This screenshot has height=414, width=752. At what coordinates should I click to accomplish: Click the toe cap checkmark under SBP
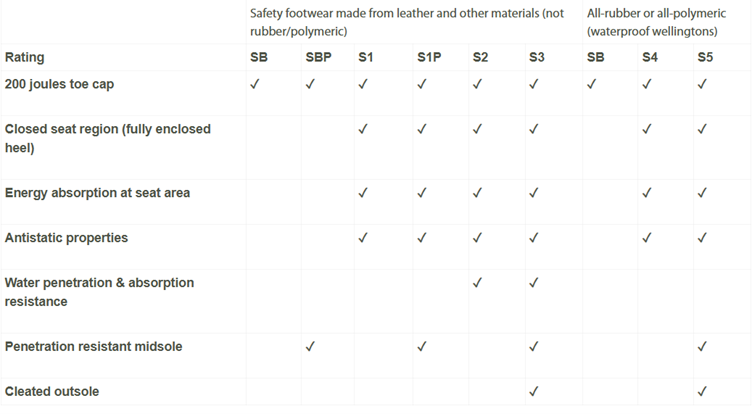tap(310, 84)
